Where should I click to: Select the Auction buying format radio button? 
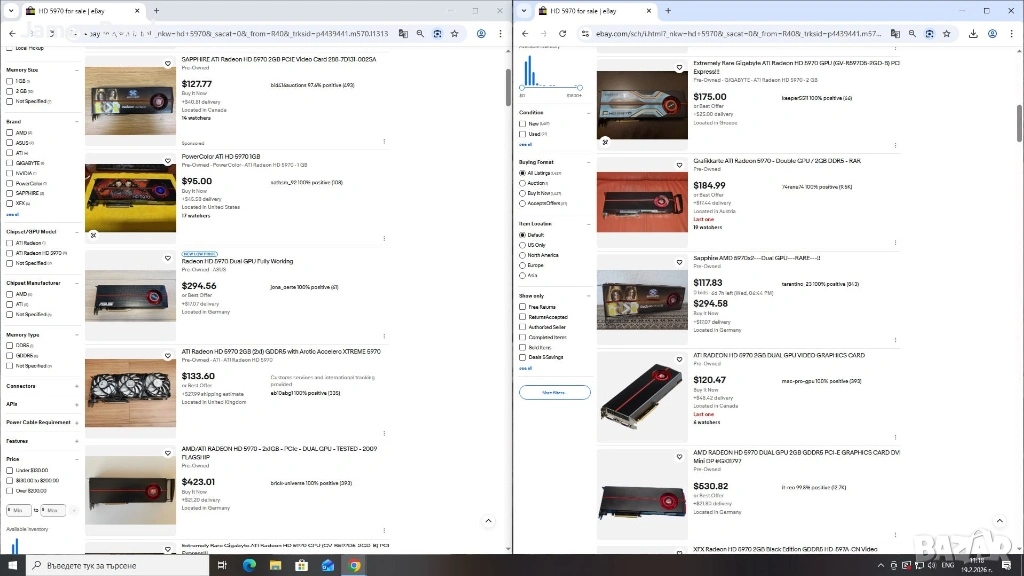click(522, 183)
